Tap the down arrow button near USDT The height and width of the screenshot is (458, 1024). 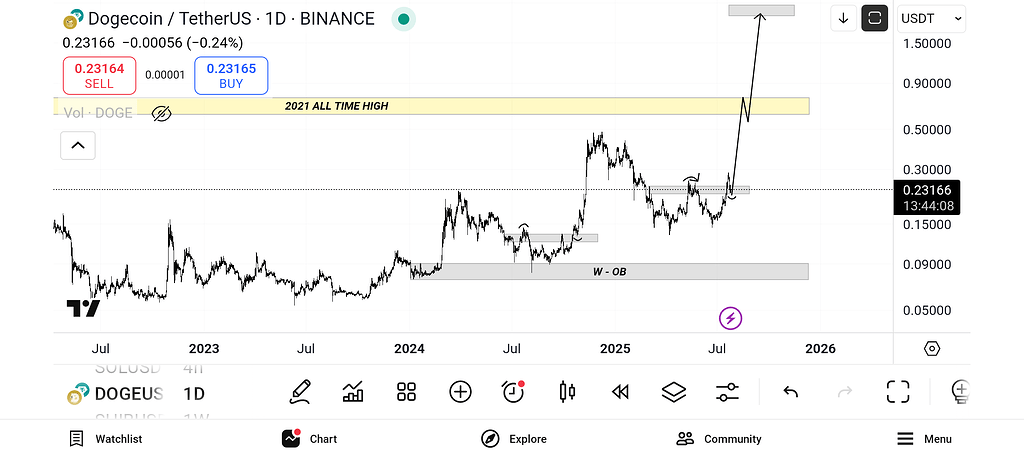tap(843, 18)
